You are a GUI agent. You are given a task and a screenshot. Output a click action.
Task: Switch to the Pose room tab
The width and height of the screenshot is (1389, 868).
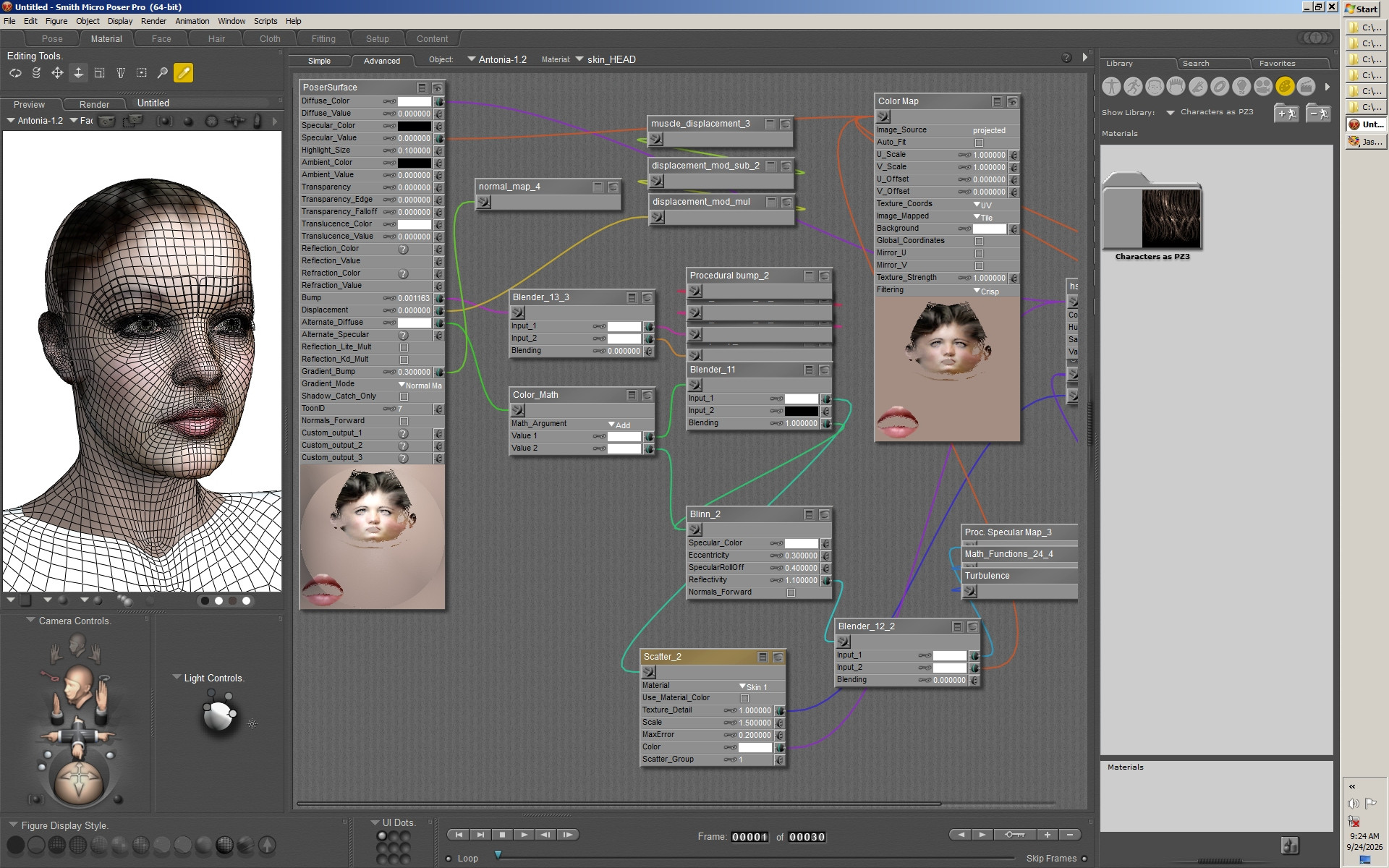tap(52, 39)
